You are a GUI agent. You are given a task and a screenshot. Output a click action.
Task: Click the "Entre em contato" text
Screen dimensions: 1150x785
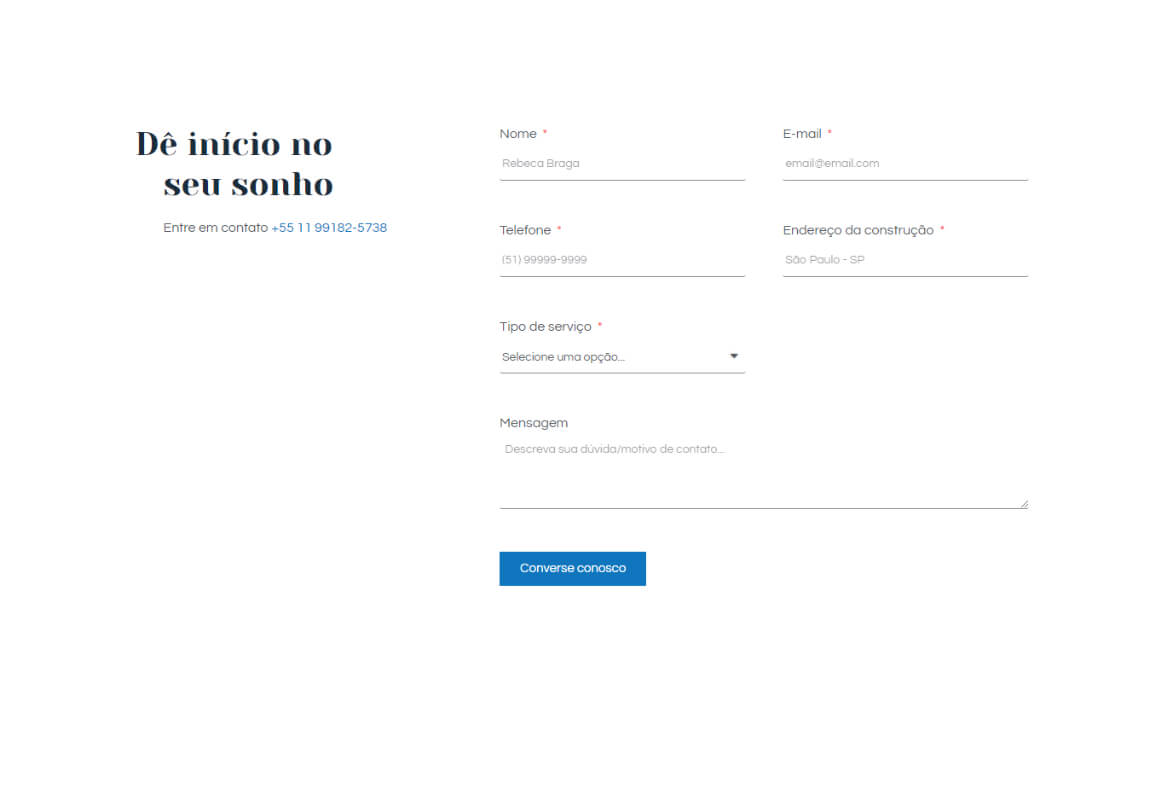pyautogui.click(x=215, y=228)
